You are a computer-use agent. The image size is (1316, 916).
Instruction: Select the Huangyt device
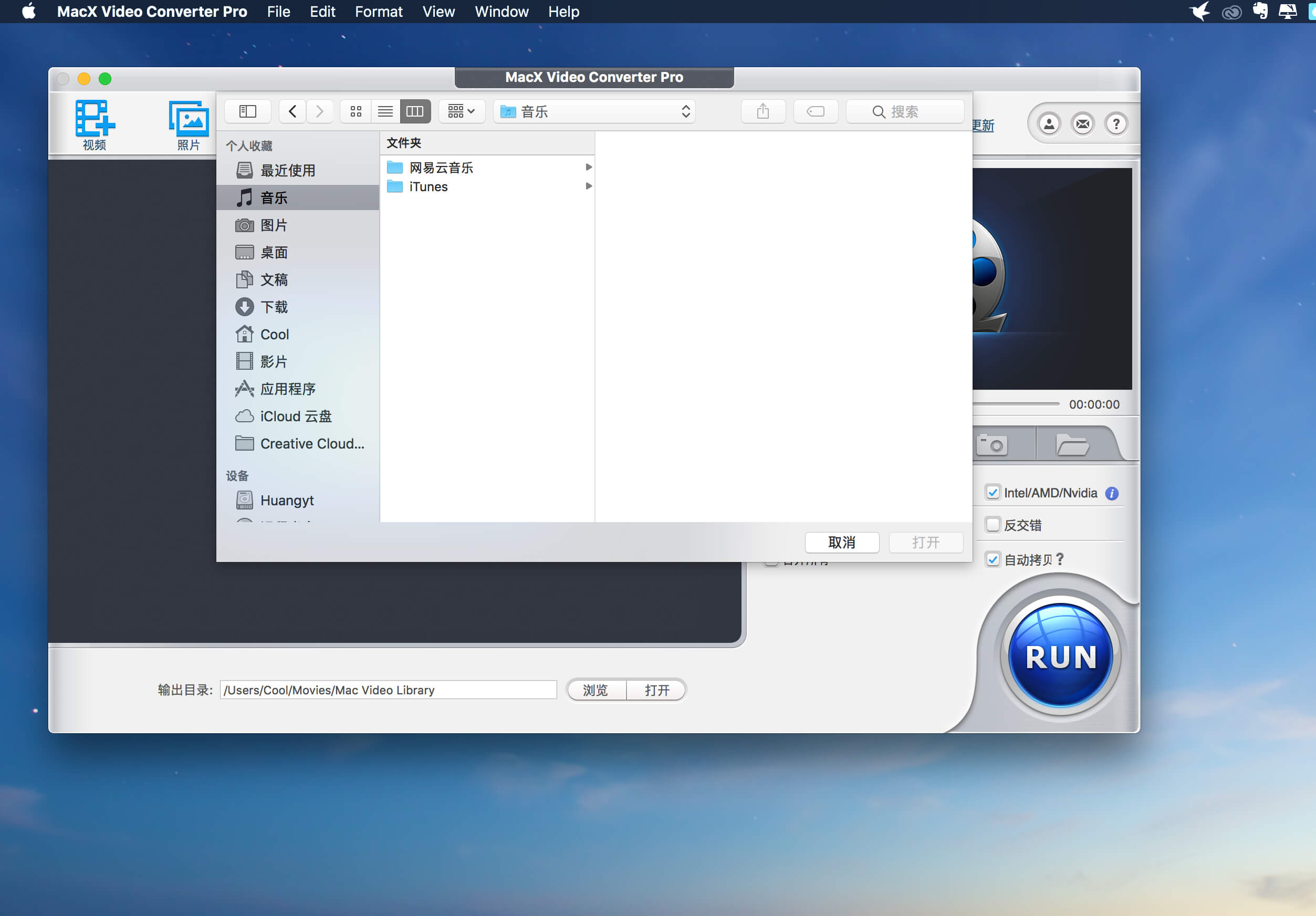click(298, 501)
